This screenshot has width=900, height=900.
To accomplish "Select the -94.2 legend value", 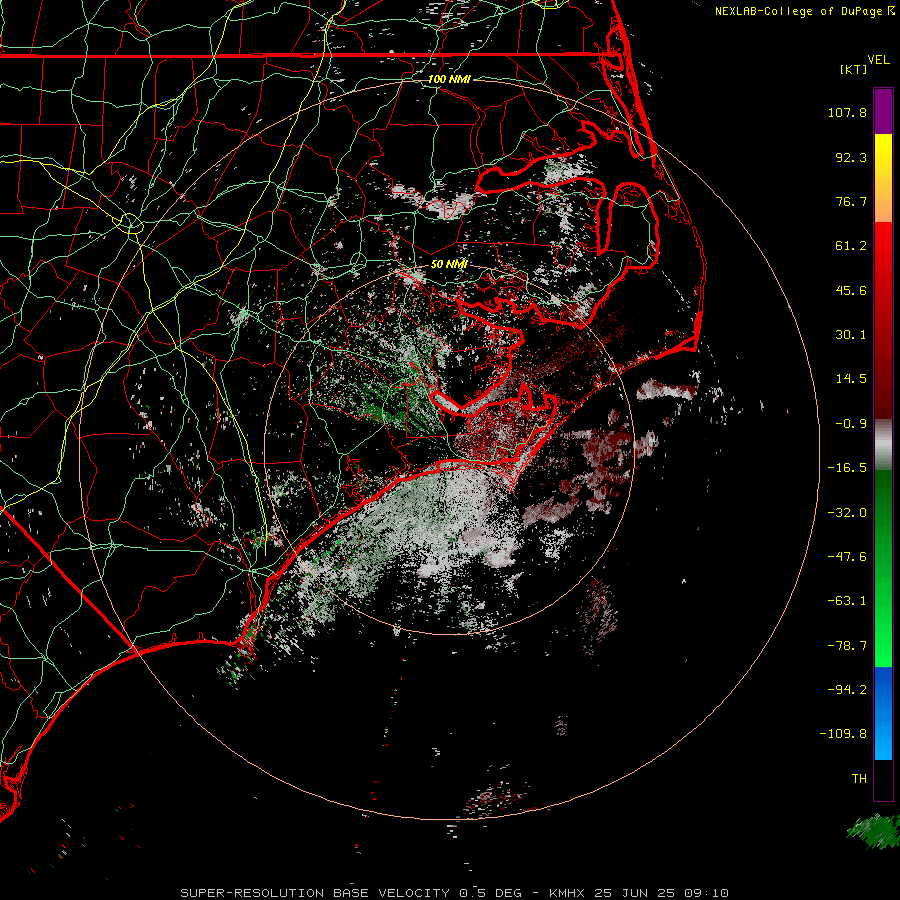I will 847,690.
